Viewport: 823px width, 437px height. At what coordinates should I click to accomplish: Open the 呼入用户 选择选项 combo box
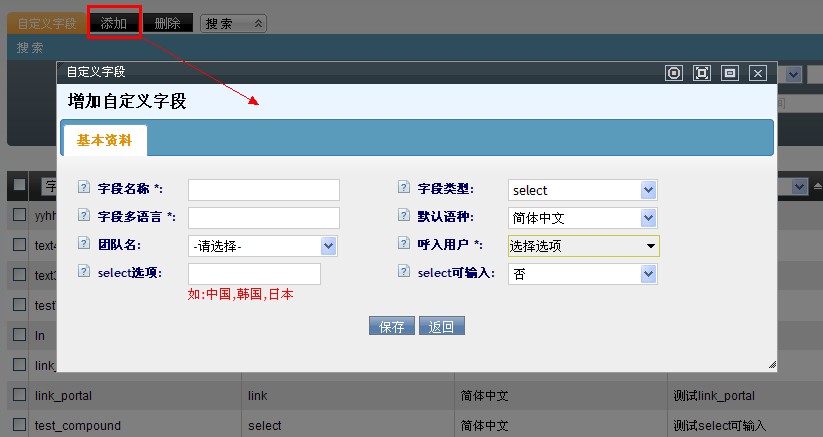[583, 246]
